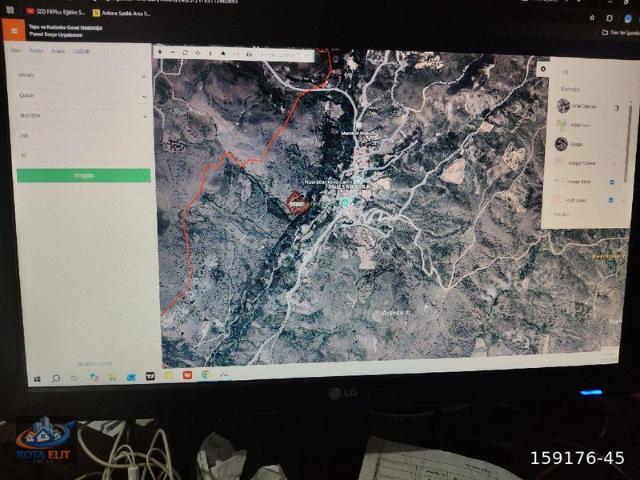Select the green HGM map thumbnail
This screenshot has width=640, height=480.
point(562,124)
